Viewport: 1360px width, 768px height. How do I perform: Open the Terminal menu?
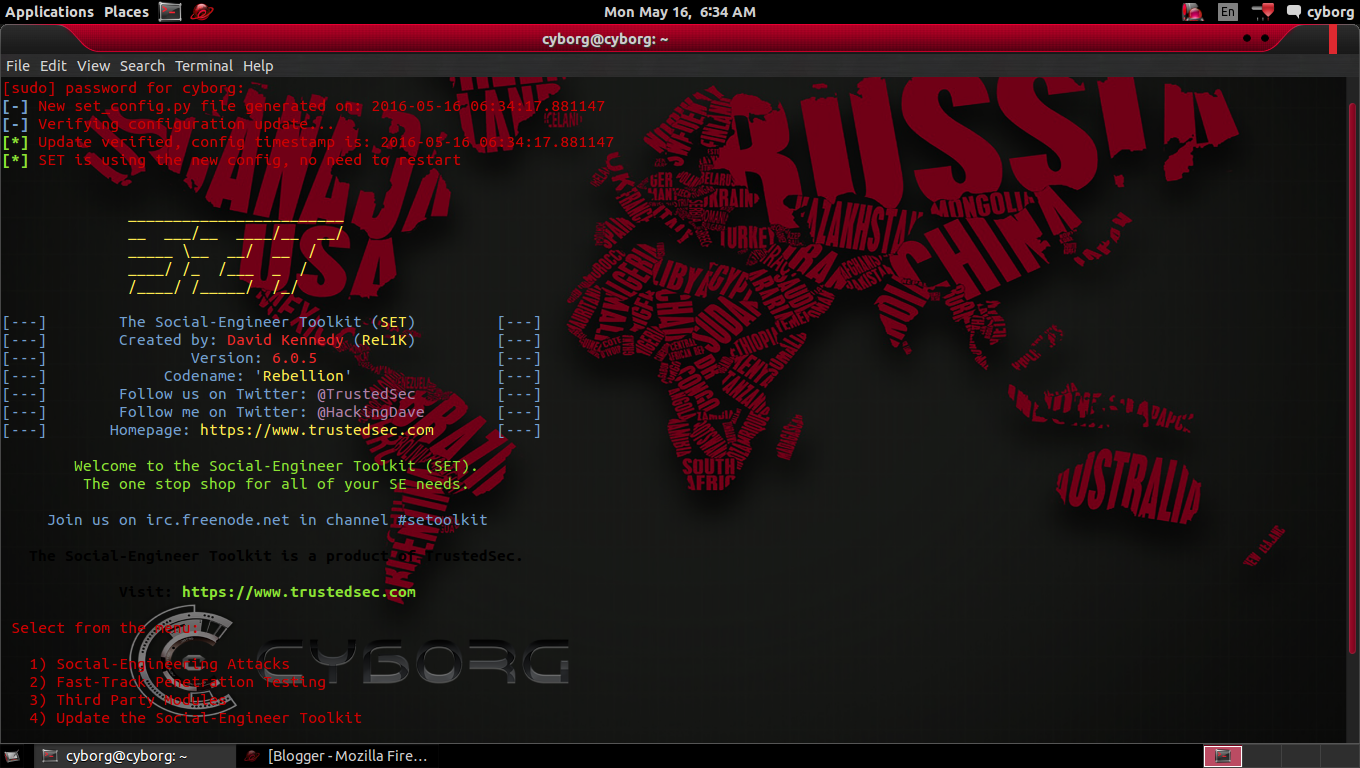coord(204,65)
